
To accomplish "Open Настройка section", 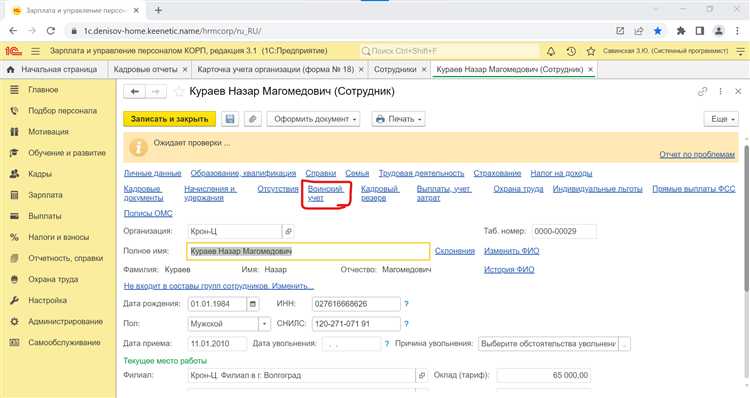I will pyautogui.click(x=47, y=300).
